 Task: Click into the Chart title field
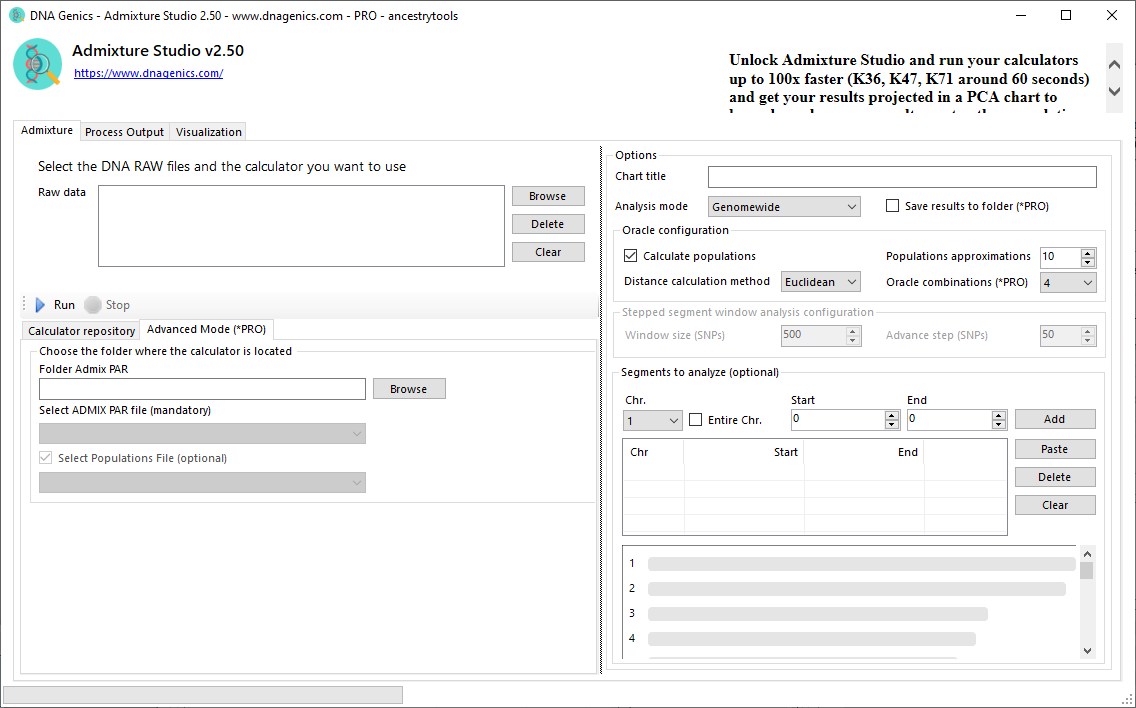901,177
